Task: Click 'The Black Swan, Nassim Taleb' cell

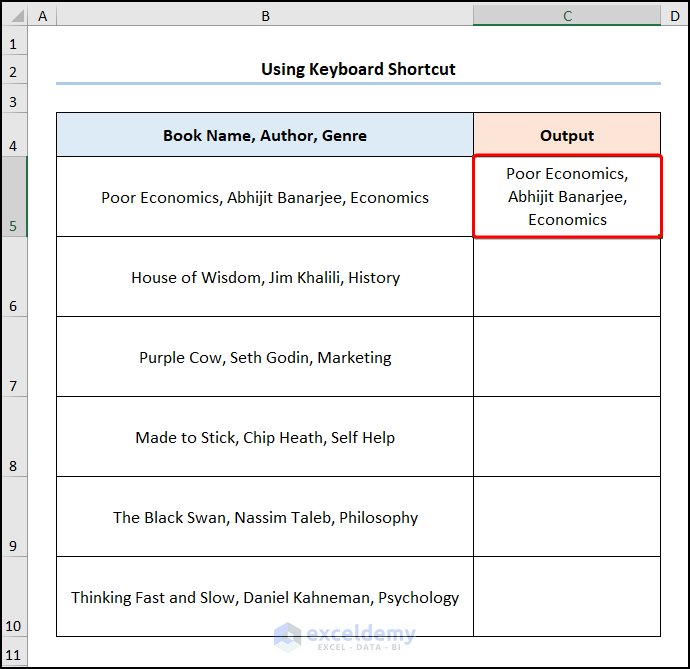Action: tap(265, 517)
